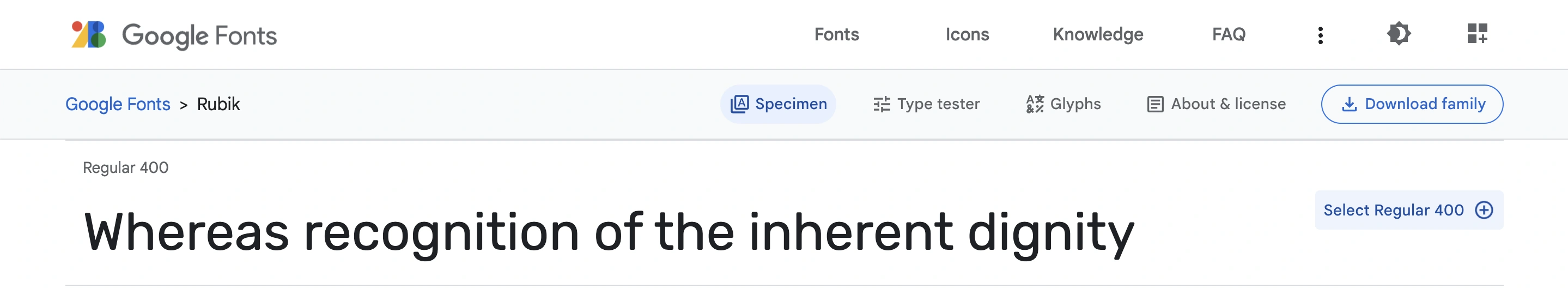Open the three-dot more options menu
This screenshot has height=288, width=1568.
tap(1320, 35)
